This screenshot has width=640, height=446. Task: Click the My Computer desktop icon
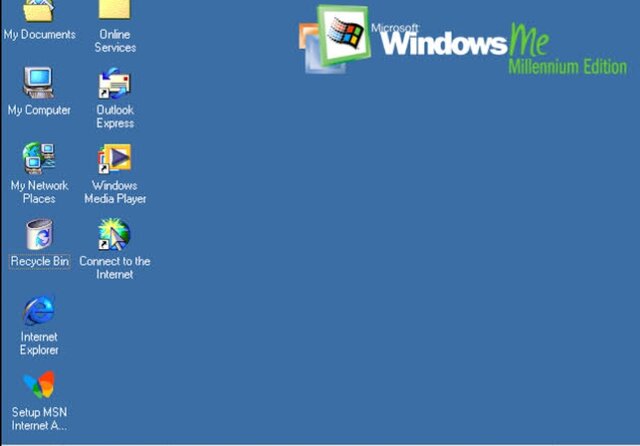click(38, 82)
